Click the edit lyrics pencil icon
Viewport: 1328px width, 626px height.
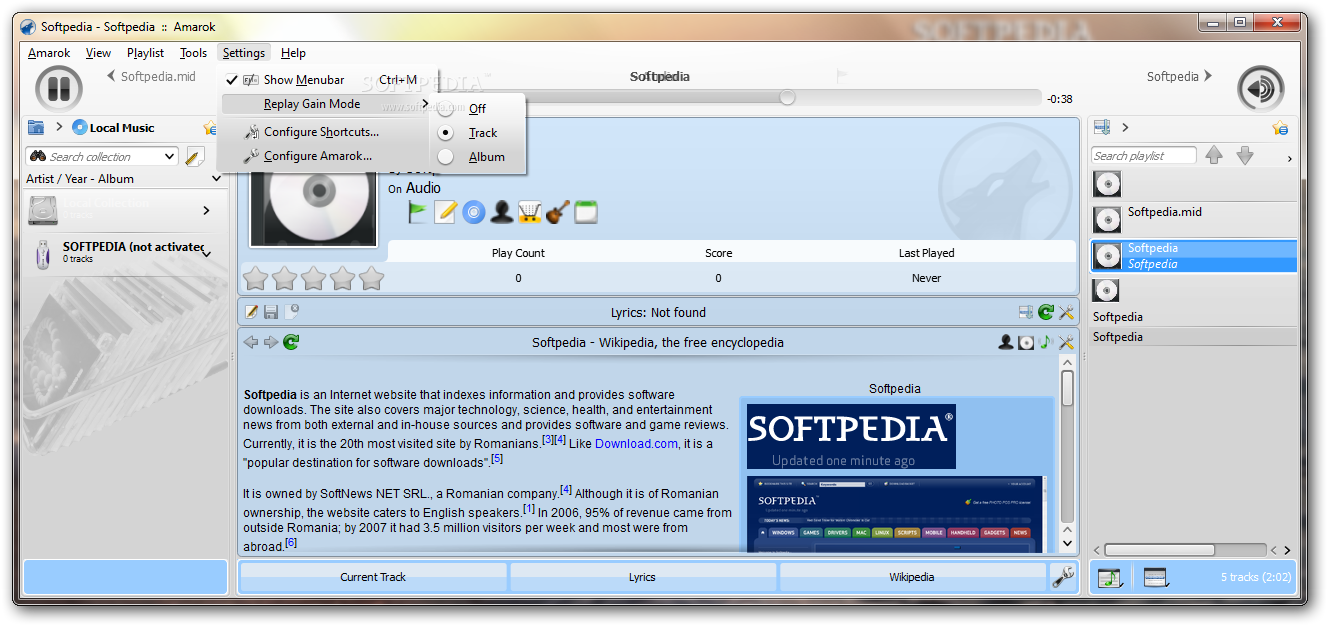tap(252, 312)
